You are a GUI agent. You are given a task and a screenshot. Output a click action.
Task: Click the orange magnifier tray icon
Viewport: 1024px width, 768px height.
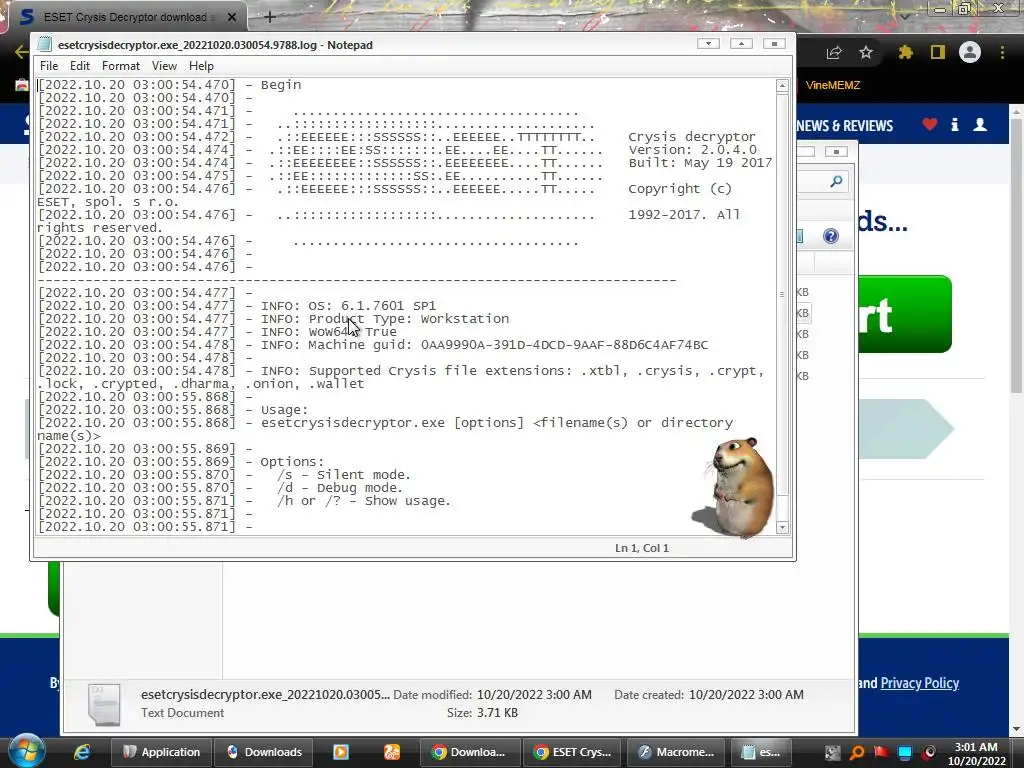pyautogui.click(x=857, y=752)
